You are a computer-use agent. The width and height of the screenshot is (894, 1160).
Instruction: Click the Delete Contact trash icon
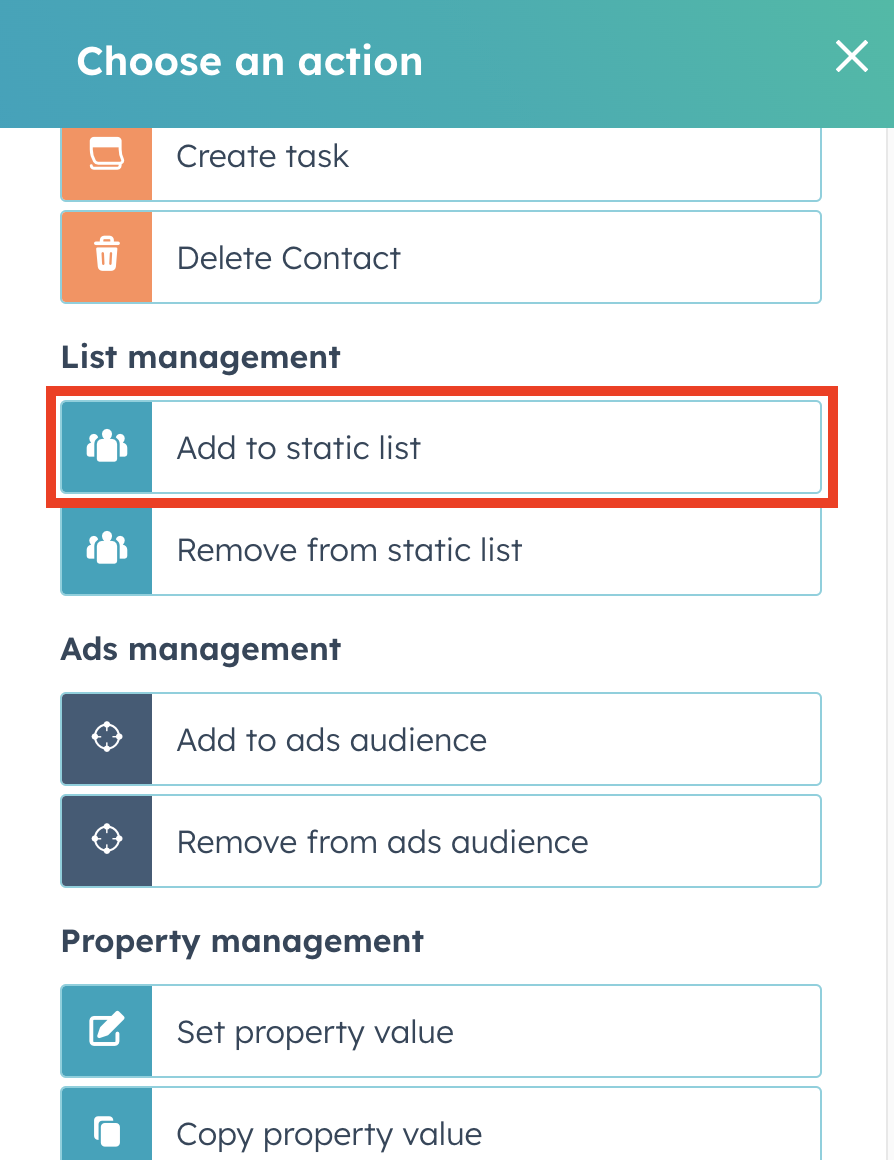tap(107, 254)
